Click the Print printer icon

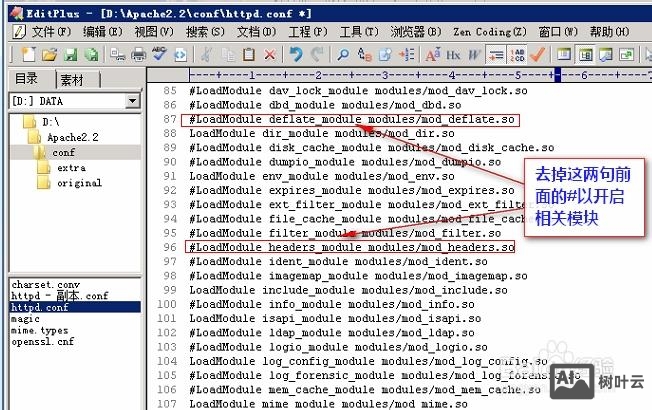tap(138, 54)
